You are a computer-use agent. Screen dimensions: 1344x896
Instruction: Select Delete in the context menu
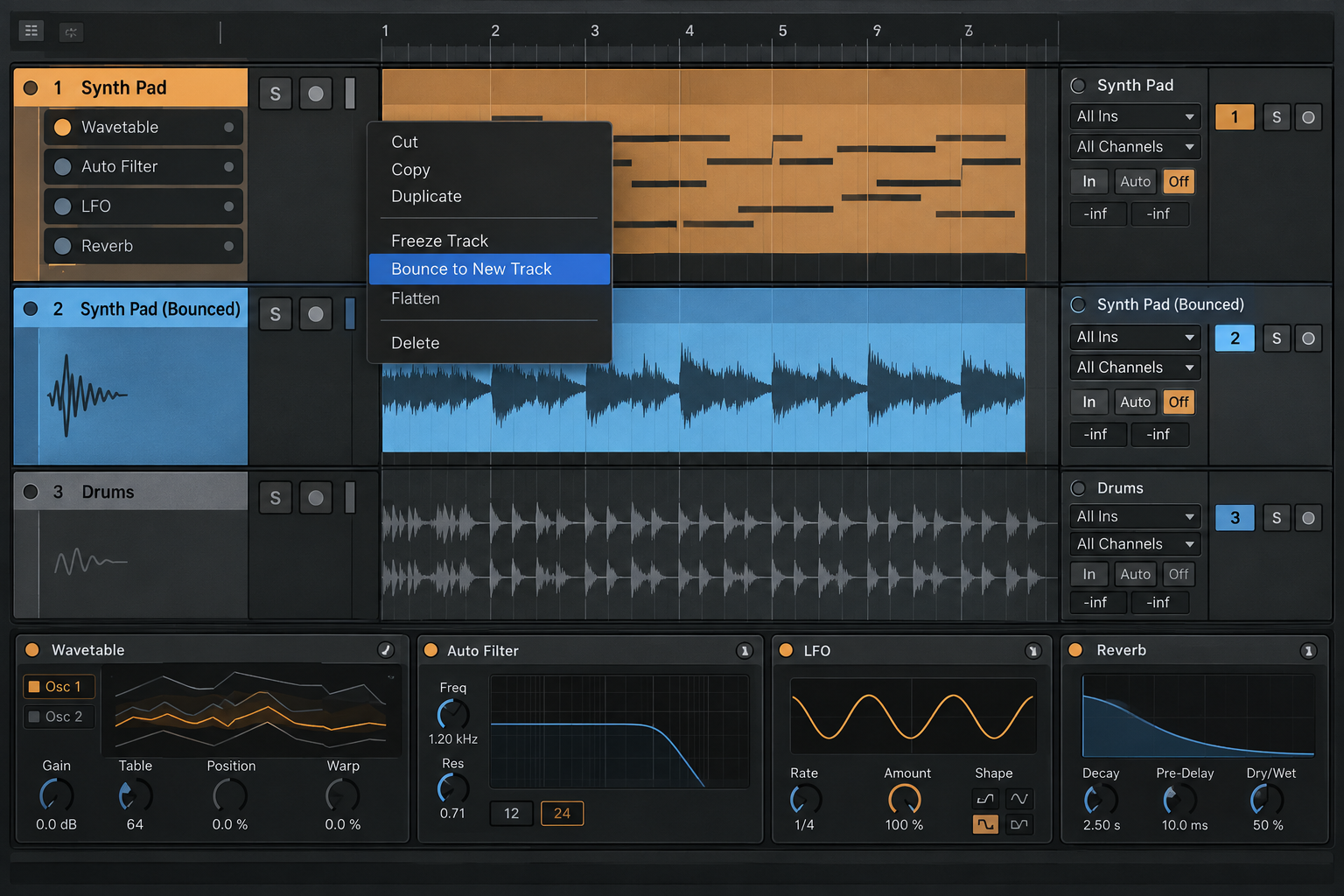(489, 343)
